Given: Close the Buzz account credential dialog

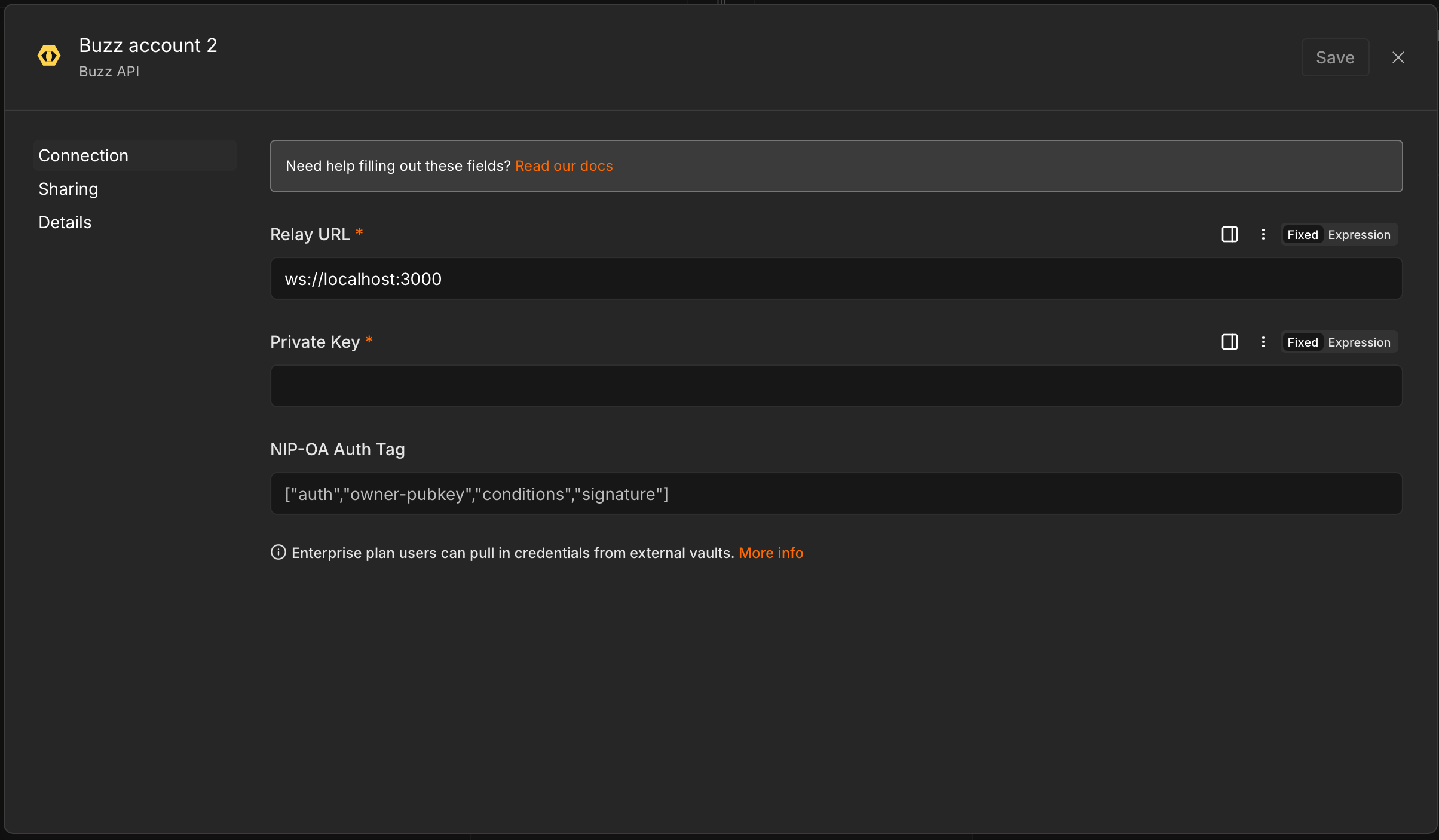Looking at the screenshot, I should (x=1398, y=57).
